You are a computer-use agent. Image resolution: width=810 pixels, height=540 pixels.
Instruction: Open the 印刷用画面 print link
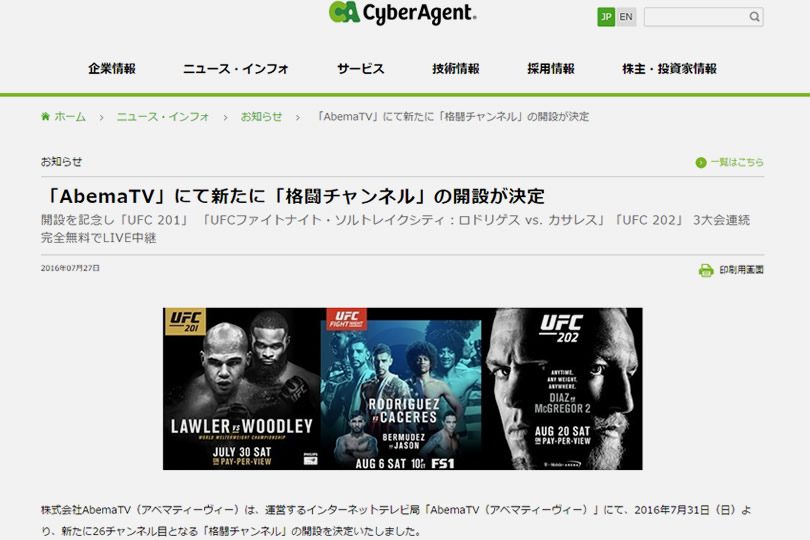[x=741, y=270]
